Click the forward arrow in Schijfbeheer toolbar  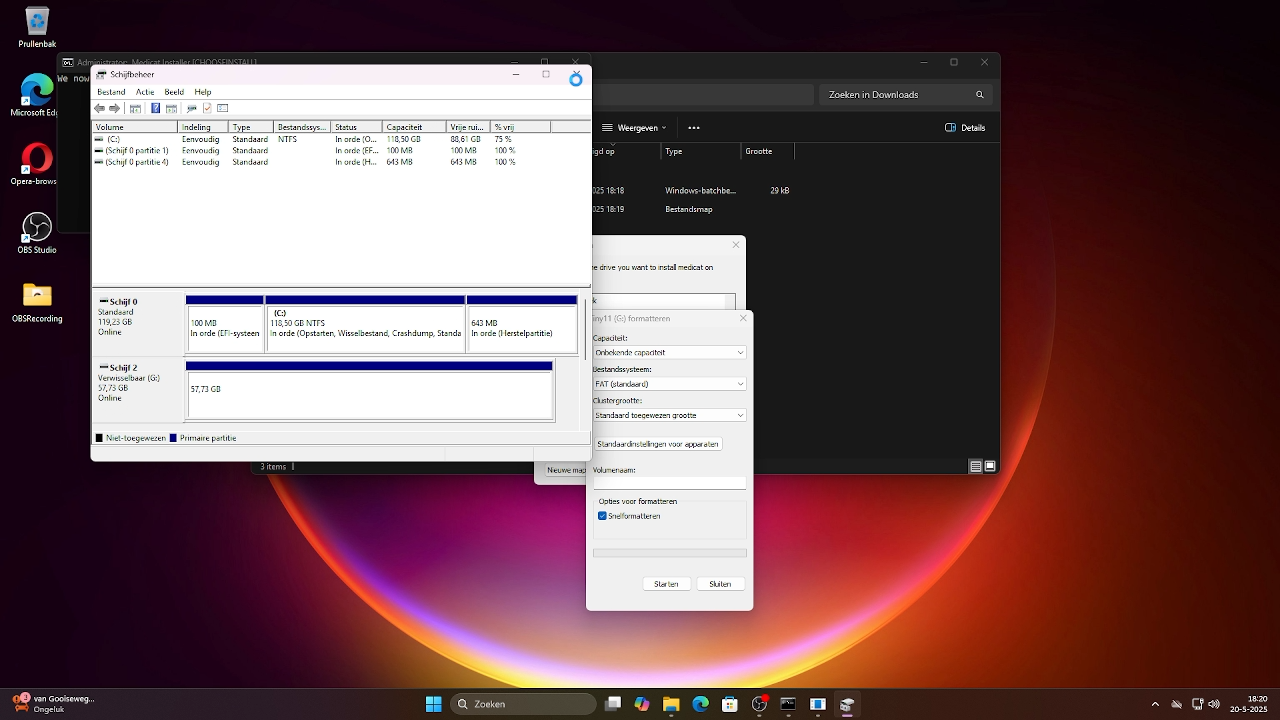[x=114, y=108]
